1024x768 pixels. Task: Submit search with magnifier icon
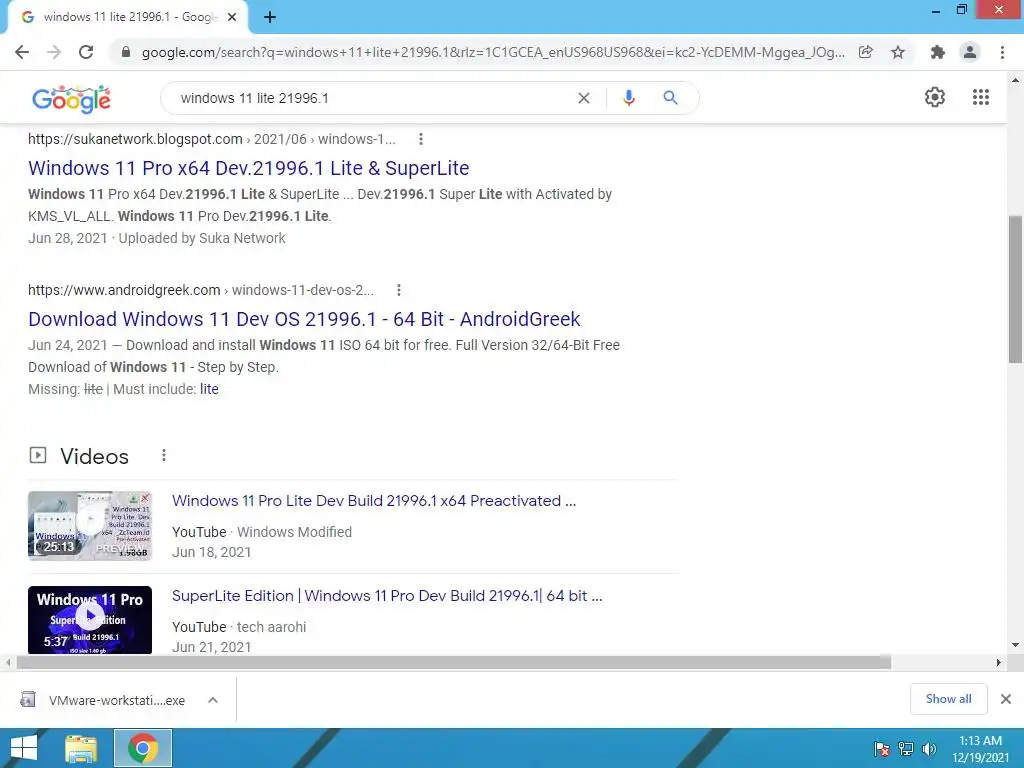coord(670,98)
